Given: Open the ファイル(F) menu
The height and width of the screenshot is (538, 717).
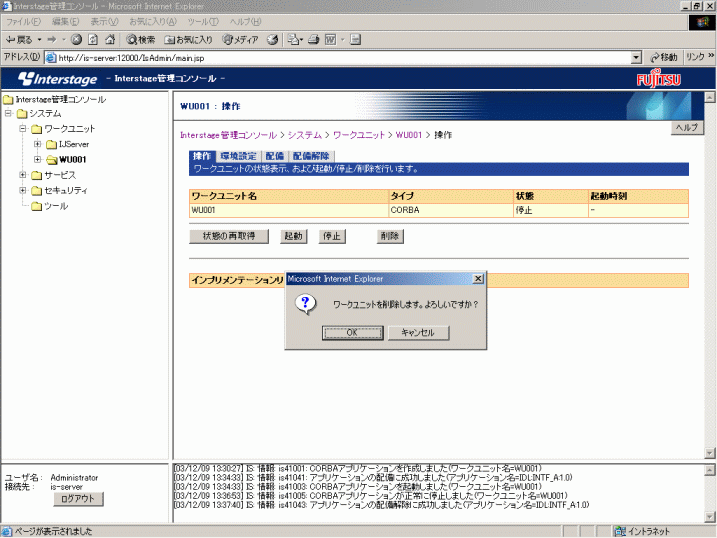Looking at the screenshot, I should click(23, 21).
